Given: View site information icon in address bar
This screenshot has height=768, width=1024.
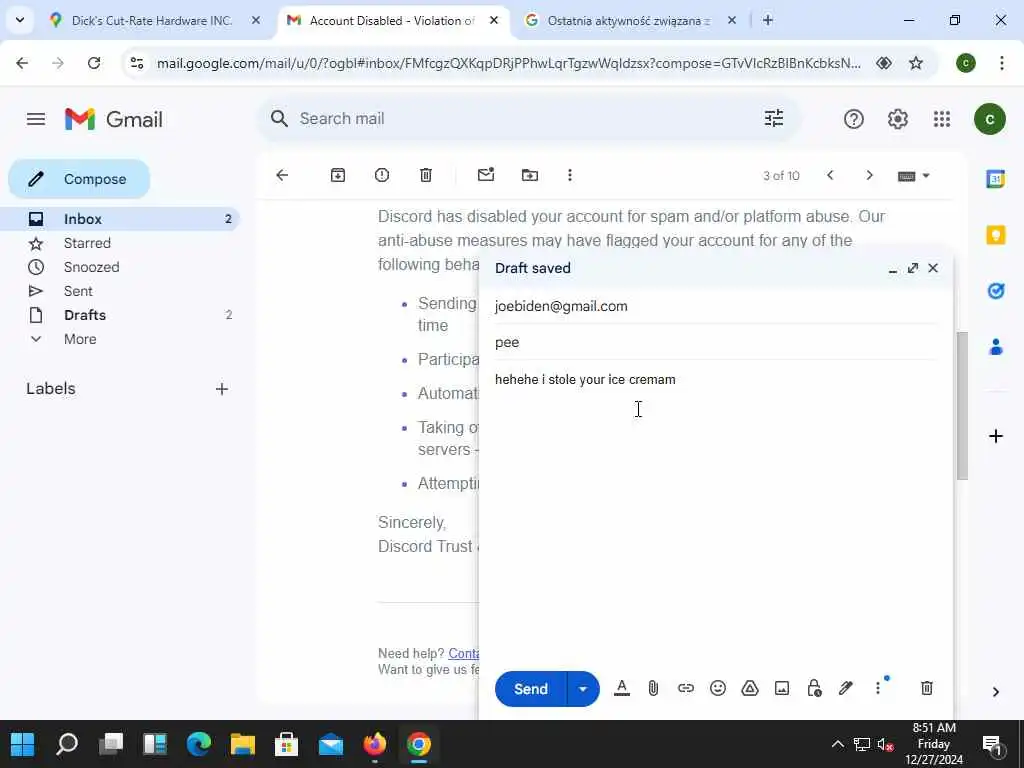Looking at the screenshot, I should pos(137,63).
